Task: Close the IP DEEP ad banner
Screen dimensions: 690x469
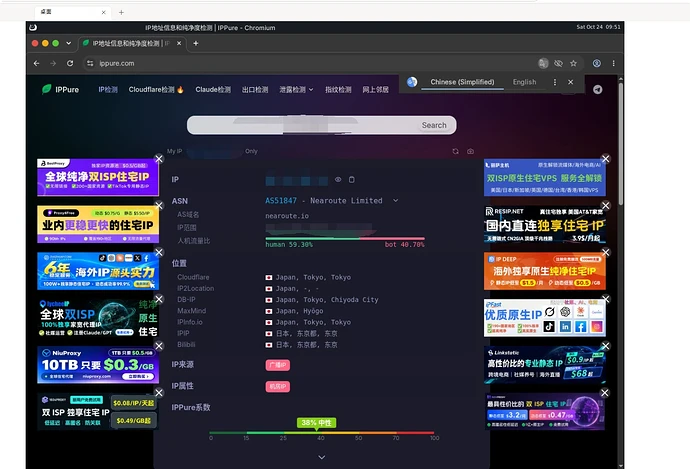Action: point(606,252)
